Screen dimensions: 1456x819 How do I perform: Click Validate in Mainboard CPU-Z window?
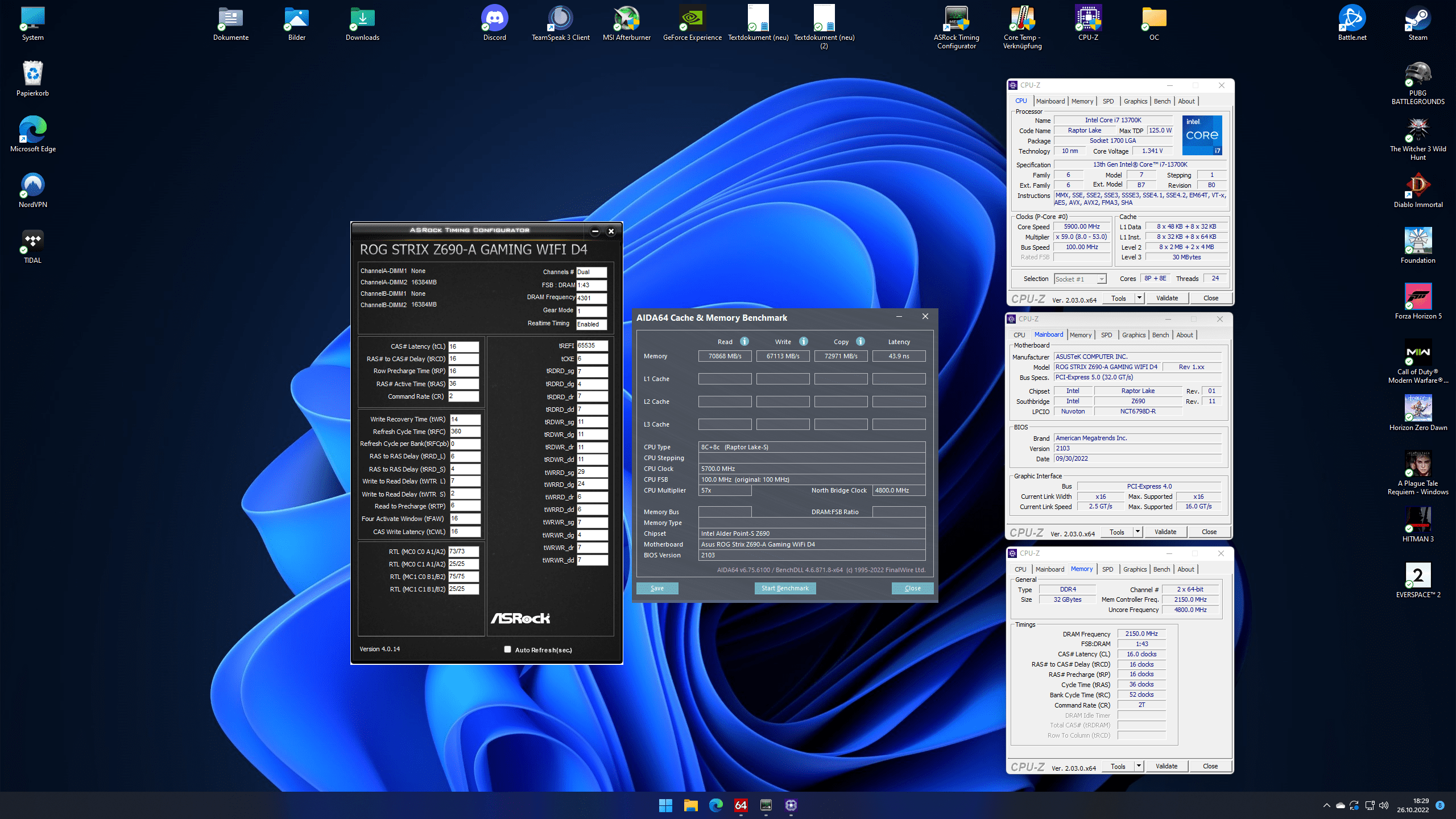[x=1165, y=532]
